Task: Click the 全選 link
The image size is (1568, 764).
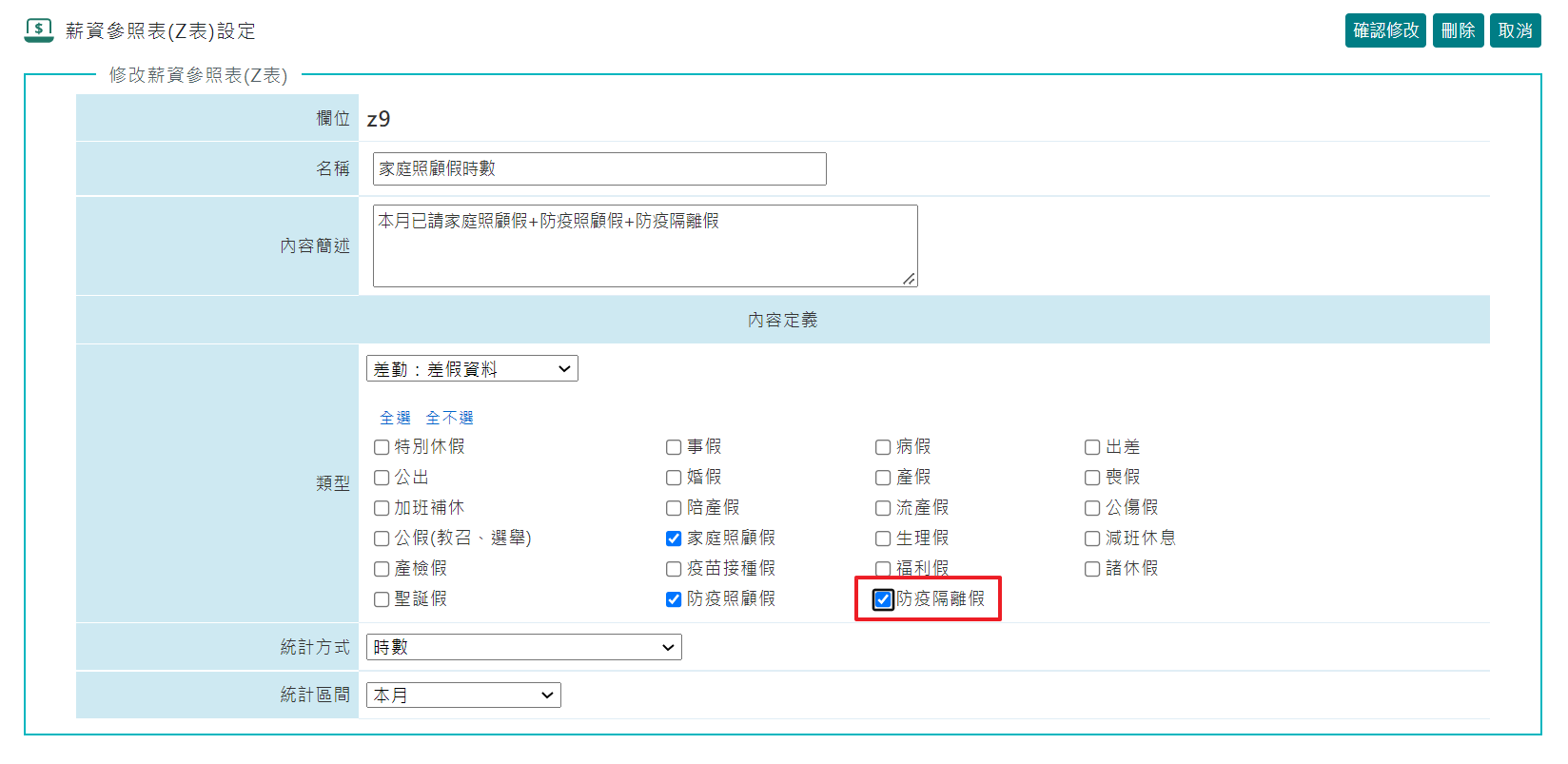Action: coord(395,418)
